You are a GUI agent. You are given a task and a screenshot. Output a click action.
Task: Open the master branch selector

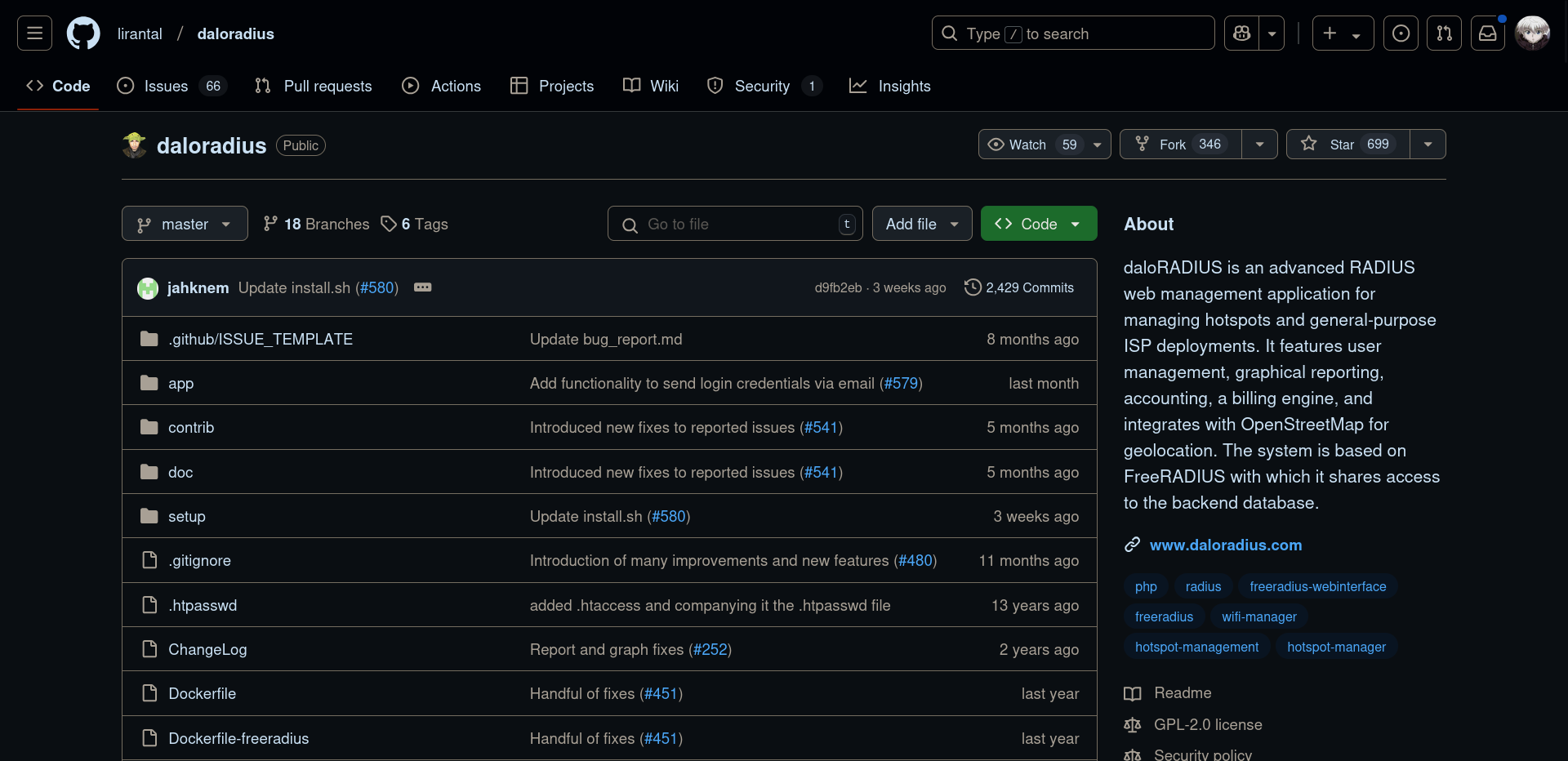(x=185, y=224)
